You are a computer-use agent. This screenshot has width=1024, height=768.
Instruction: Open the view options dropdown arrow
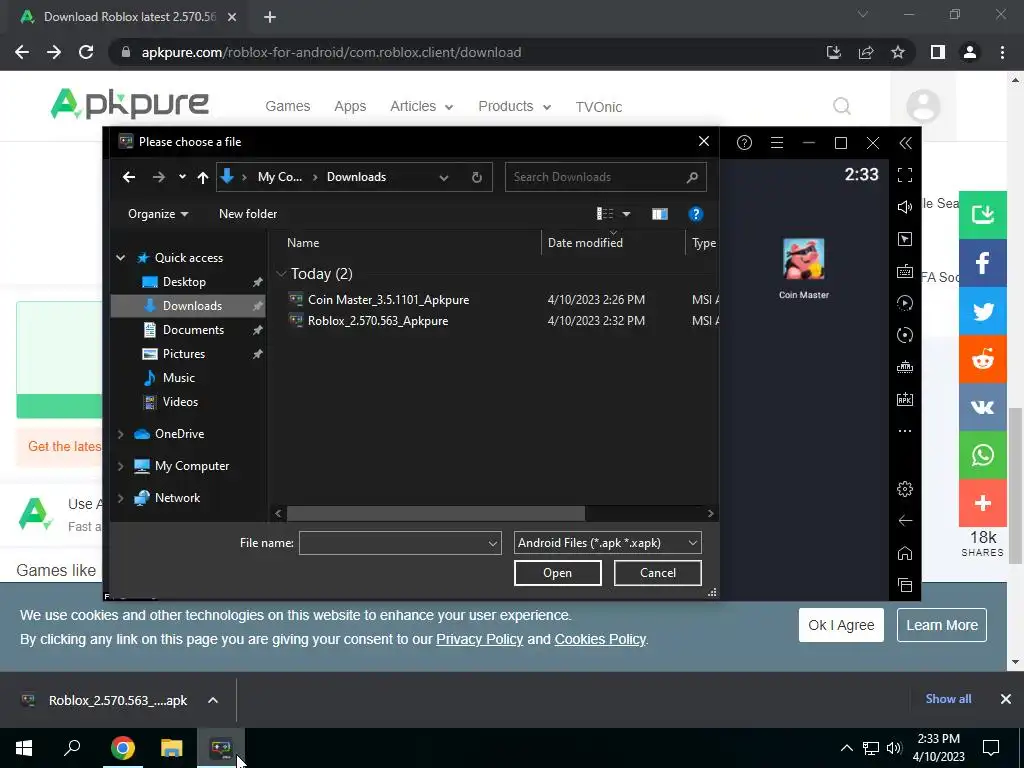click(626, 214)
